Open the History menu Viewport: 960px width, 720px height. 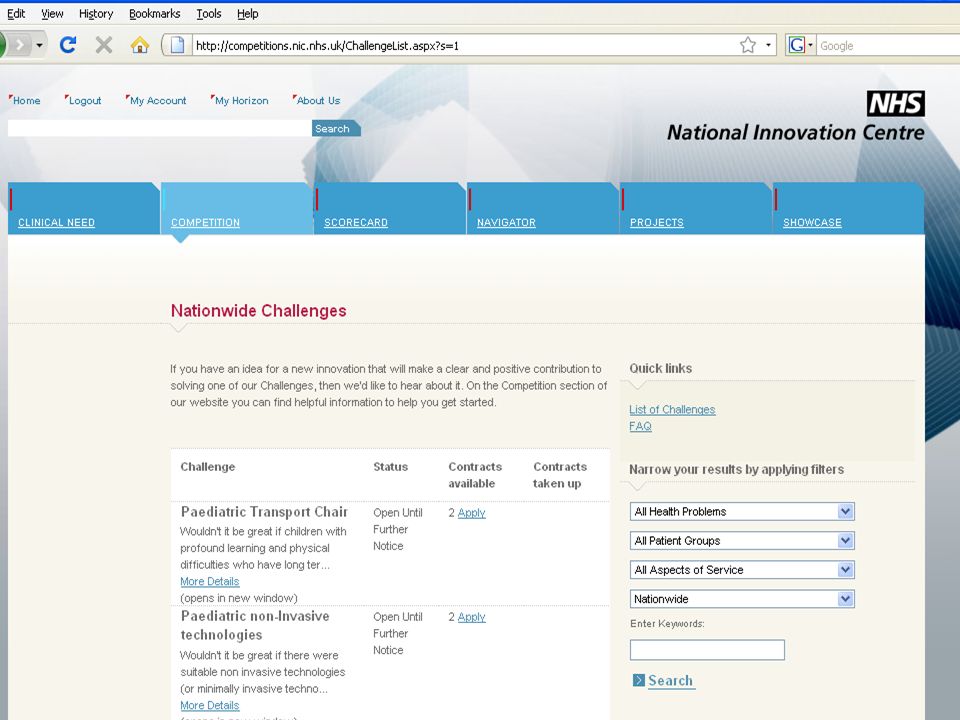[96, 13]
